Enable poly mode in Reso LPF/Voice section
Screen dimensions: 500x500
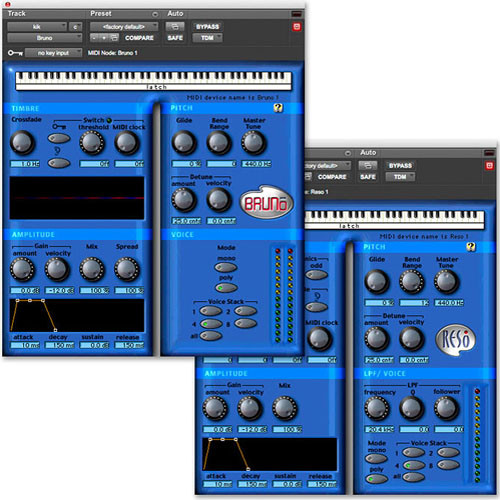pos(376,479)
